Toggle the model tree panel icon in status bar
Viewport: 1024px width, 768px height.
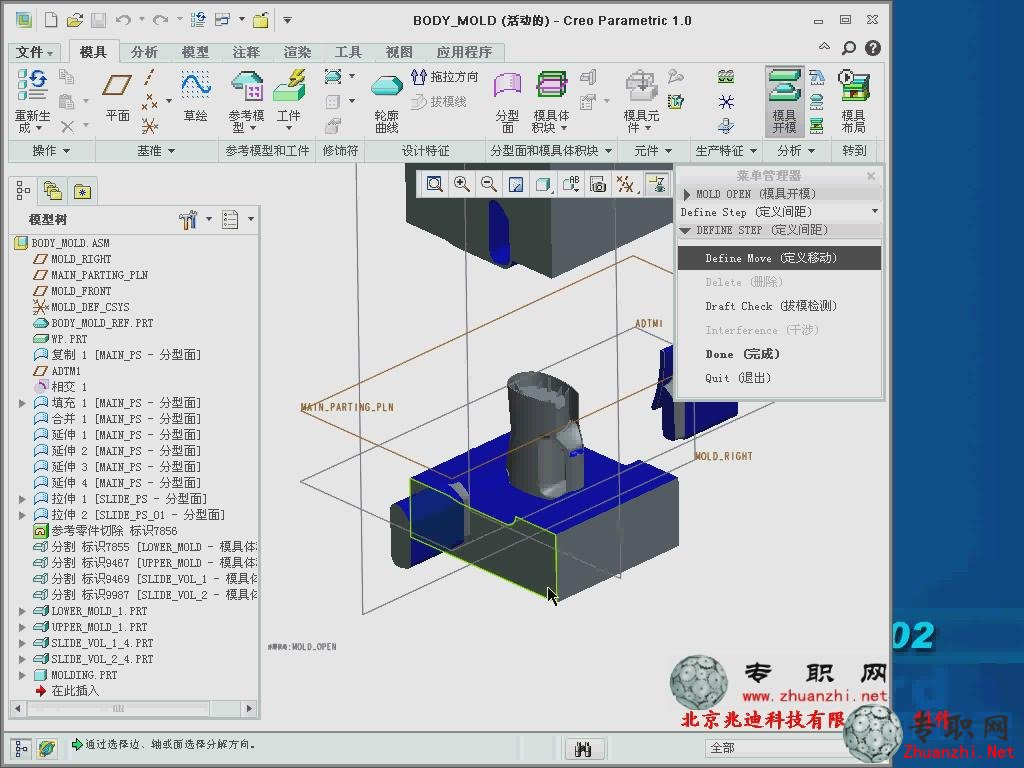coord(21,748)
